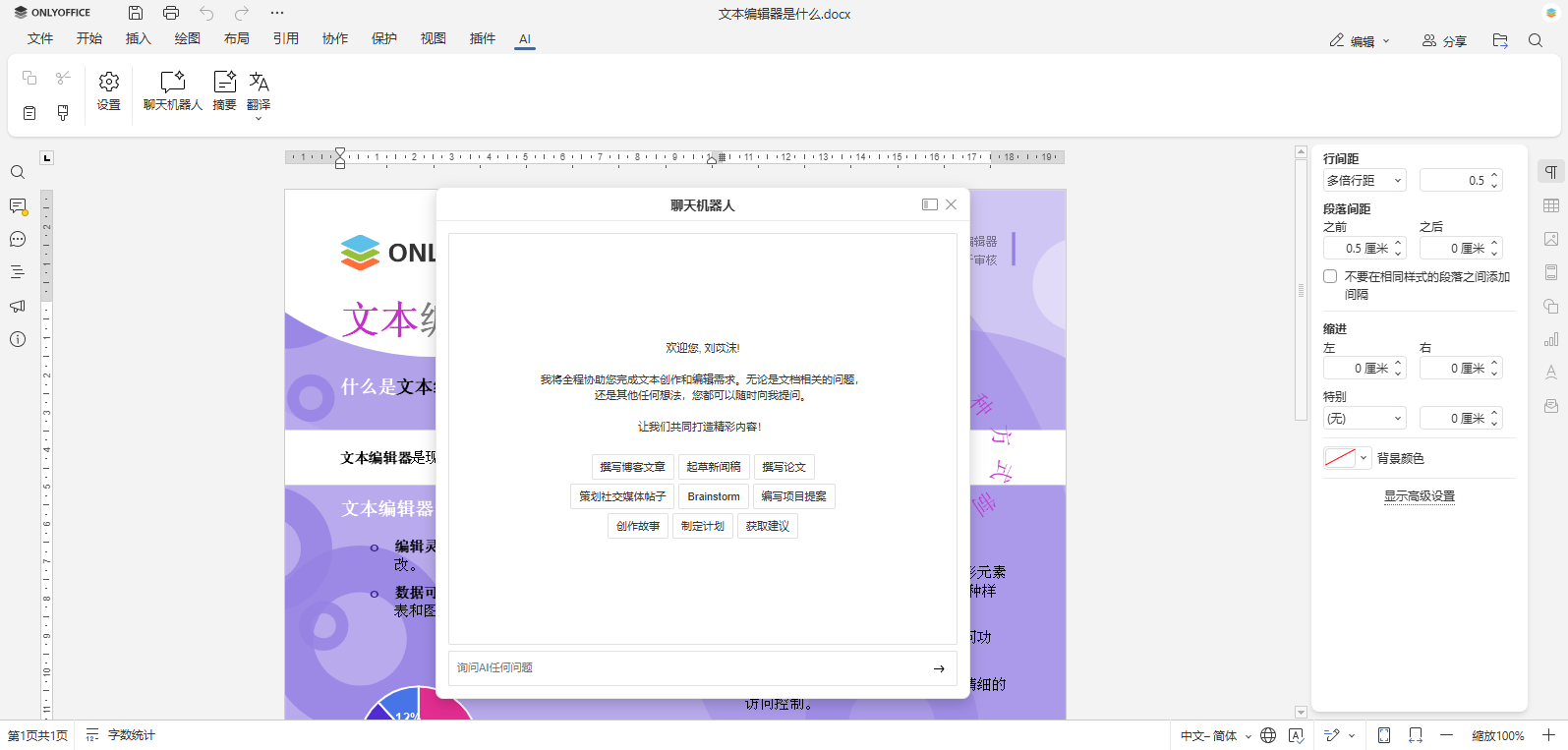Open the About info icon
This screenshot has height=750, width=1568.
(18, 340)
